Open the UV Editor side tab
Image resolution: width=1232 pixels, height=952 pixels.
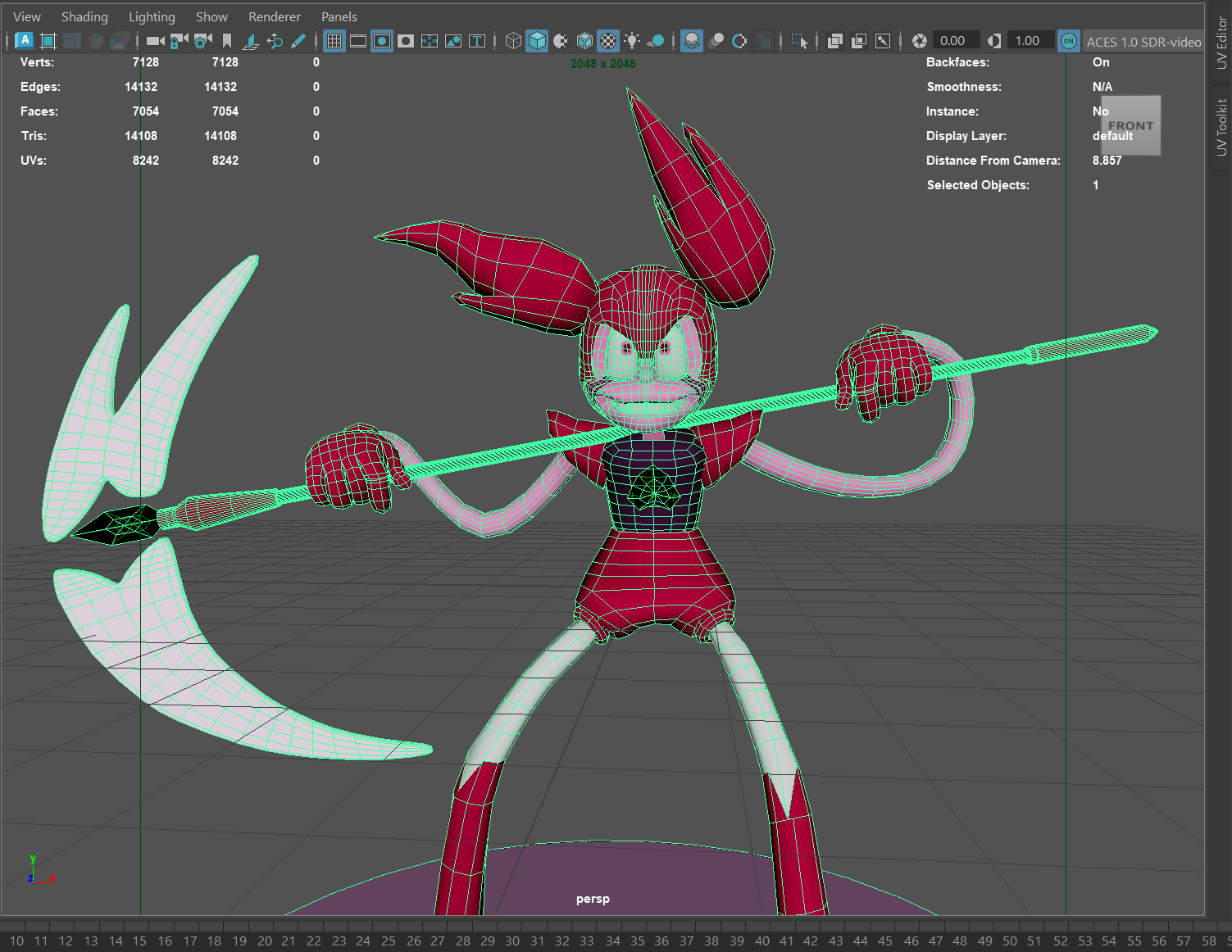click(1221, 43)
